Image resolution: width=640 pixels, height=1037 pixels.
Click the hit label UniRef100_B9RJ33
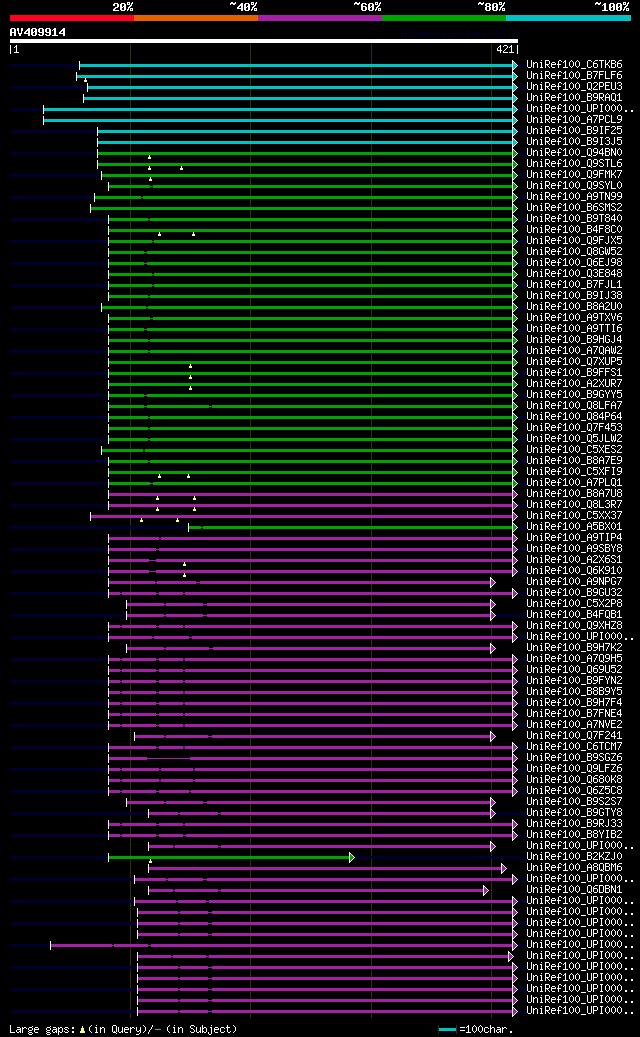(x=574, y=824)
